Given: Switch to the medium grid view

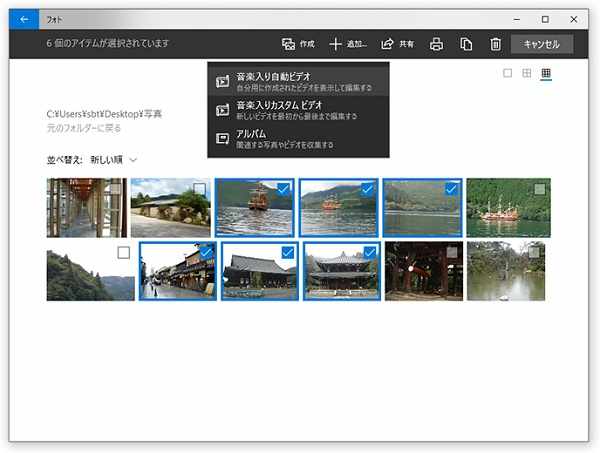Looking at the screenshot, I should pyautogui.click(x=526, y=73).
